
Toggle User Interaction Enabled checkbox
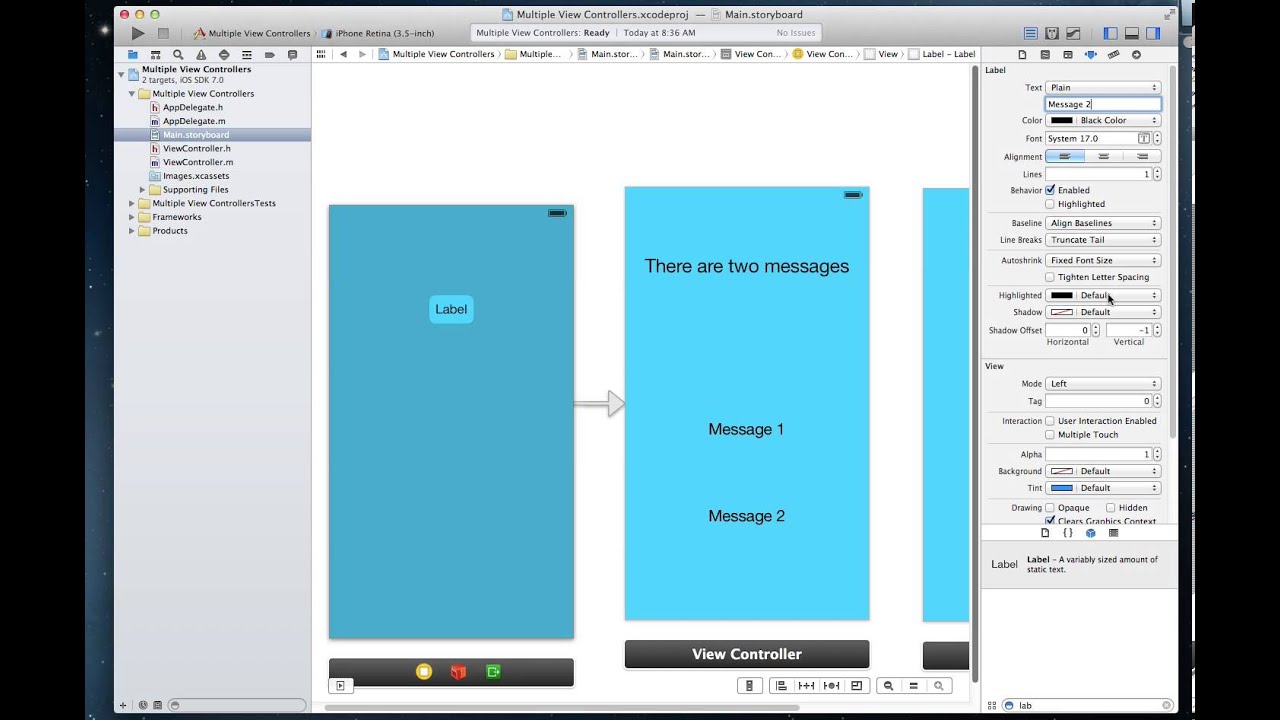[x=1050, y=421]
